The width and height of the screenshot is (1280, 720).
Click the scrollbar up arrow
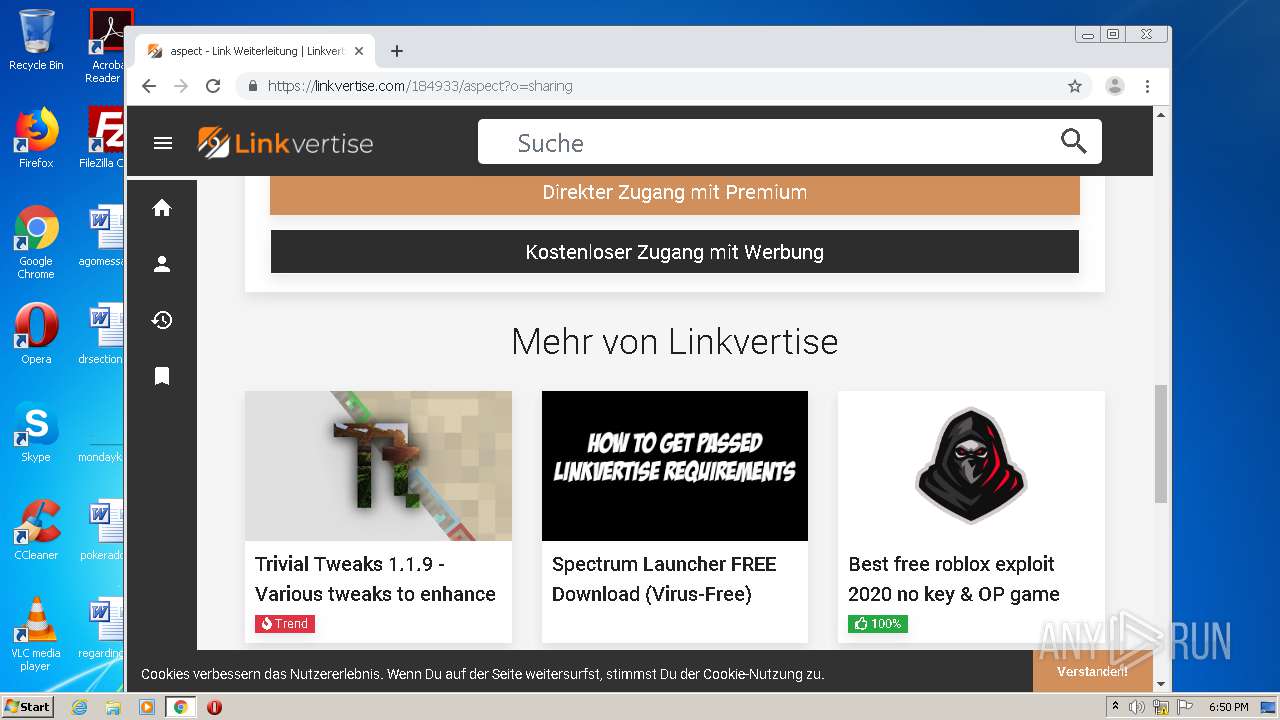(1161, 115)
